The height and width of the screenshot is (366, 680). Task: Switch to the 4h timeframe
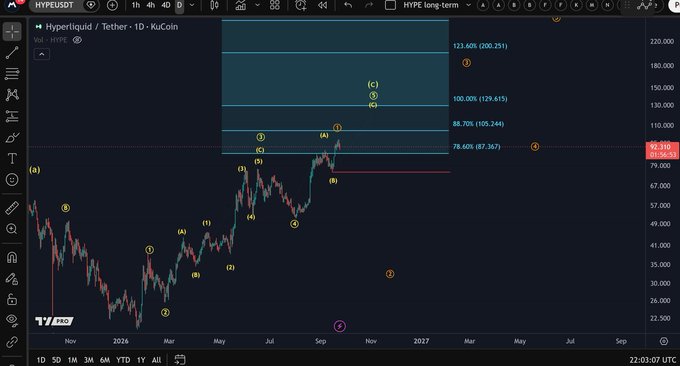[150, 5]
